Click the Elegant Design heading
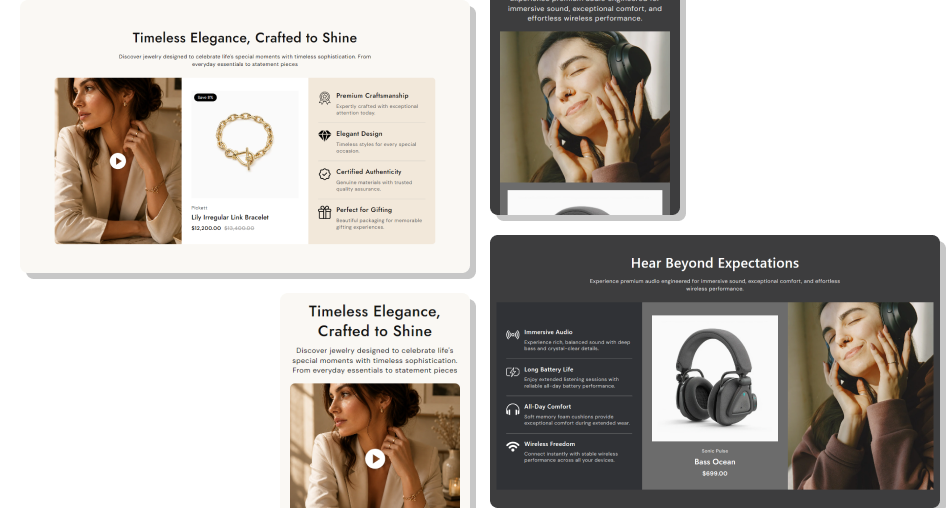This screenshot has height=508, width=950. pyautogui.click(x=359, y=133)
